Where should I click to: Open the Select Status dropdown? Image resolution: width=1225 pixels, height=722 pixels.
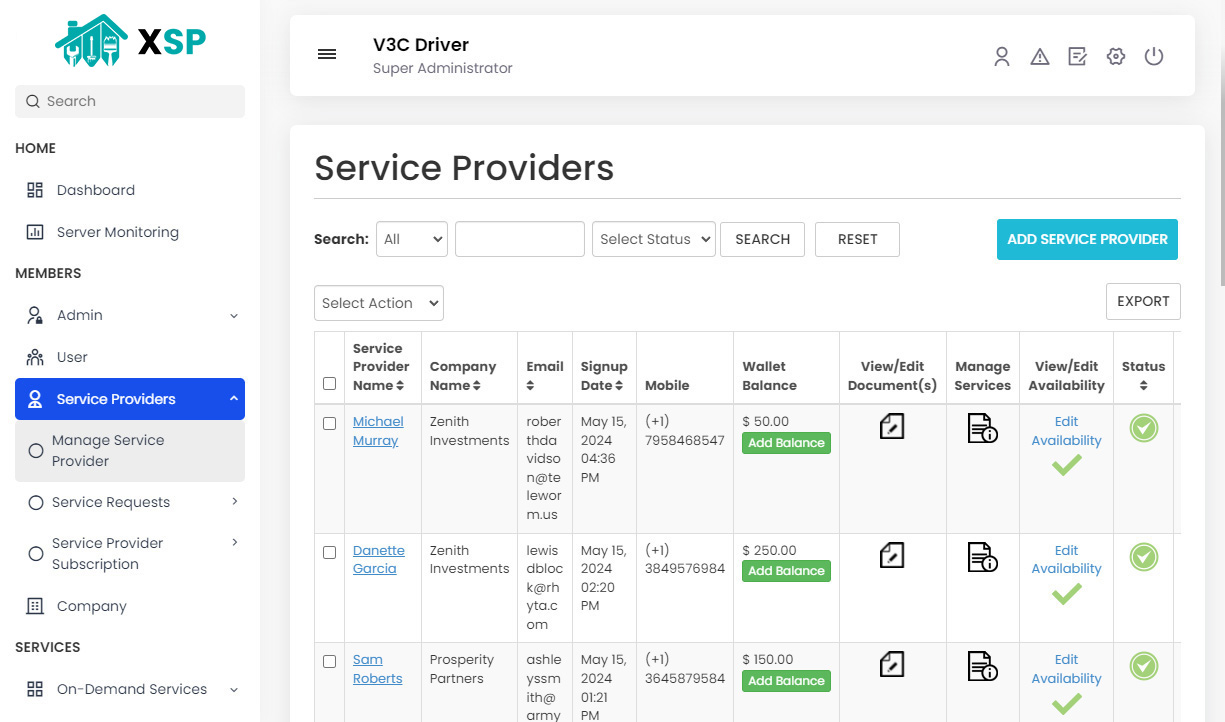coord(653,239)
